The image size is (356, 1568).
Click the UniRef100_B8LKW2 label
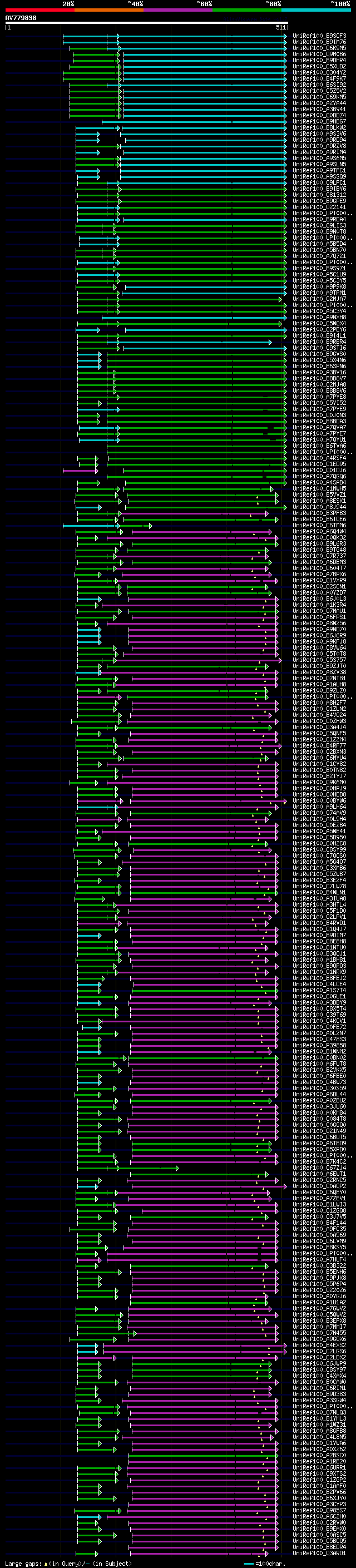tap(319, 128)
